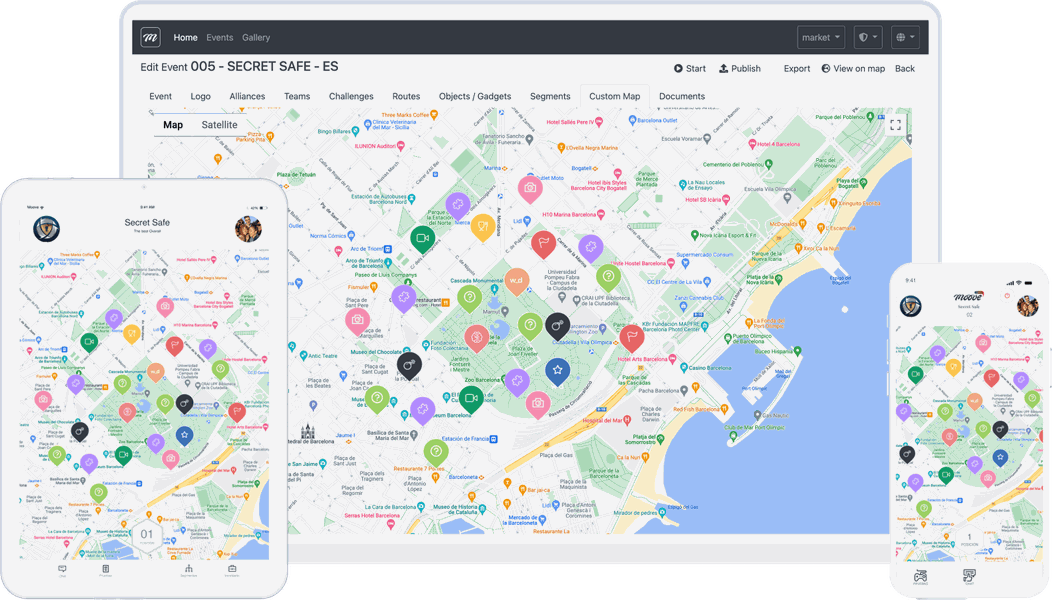The image size is (1052, 600).
Task: Open the green video marker near Arc de Triomf
Action: point(423,238)
